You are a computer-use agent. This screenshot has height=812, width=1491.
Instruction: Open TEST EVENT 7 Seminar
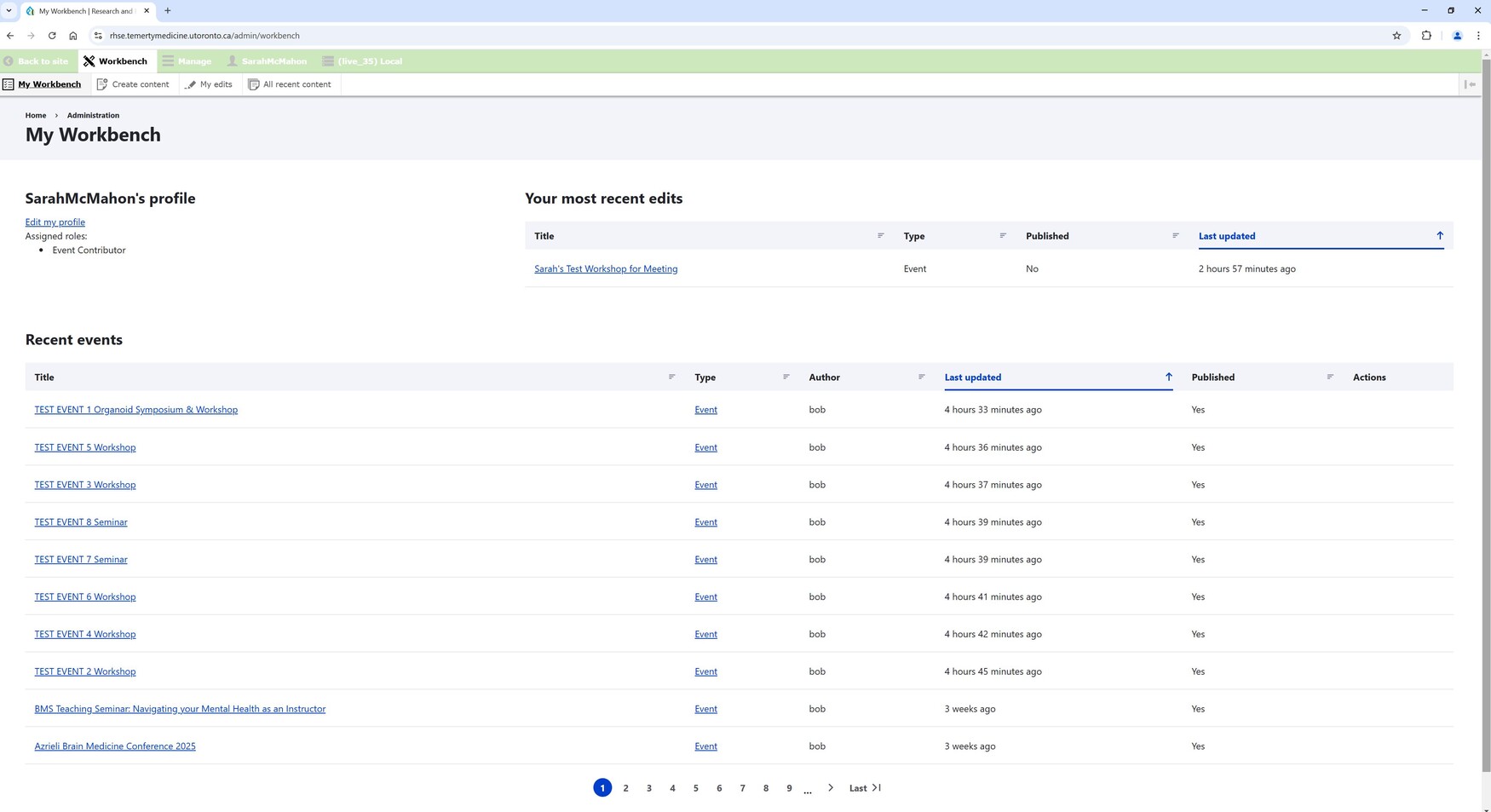point(81,560)
